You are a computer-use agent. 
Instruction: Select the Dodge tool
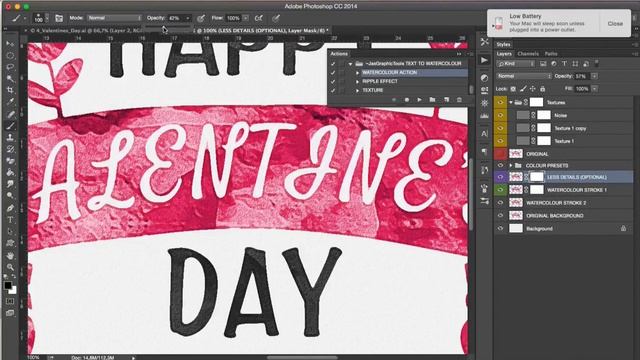click(x=10, y=196)
